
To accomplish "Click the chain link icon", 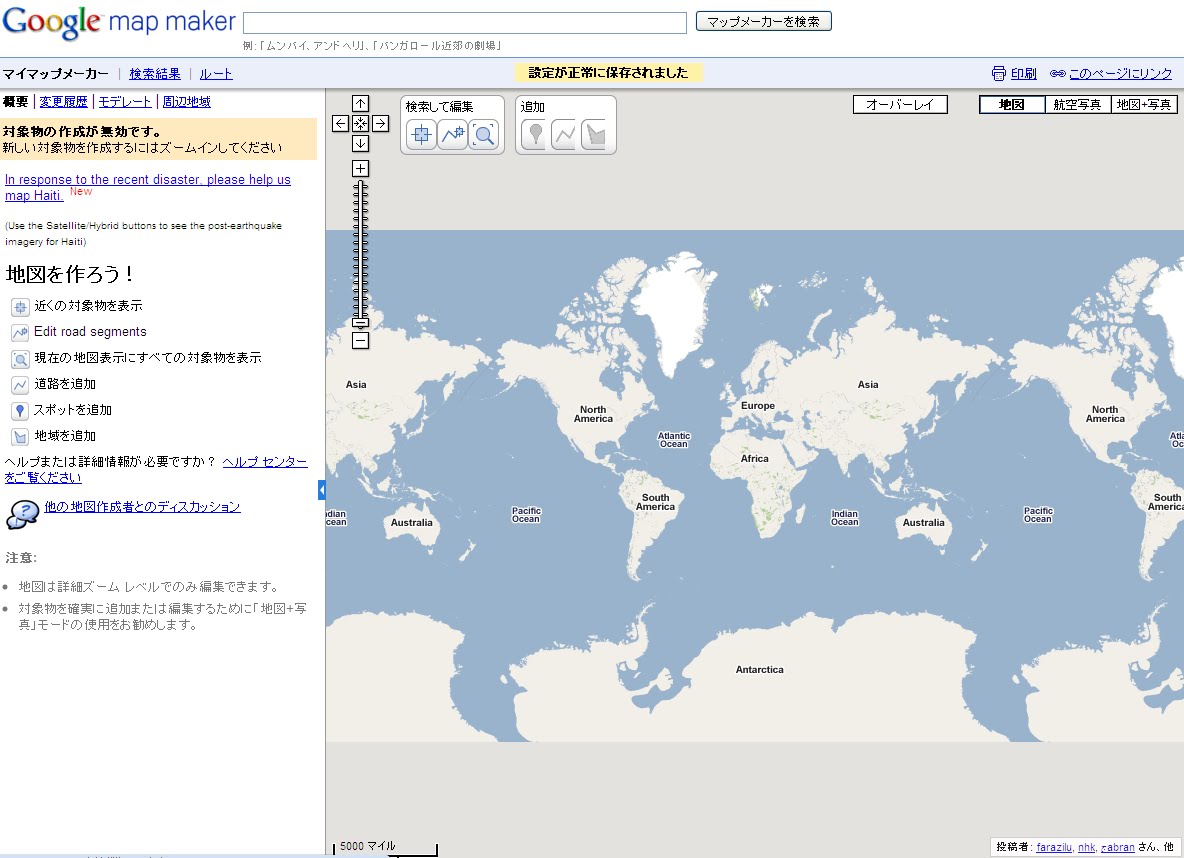I will [1057, 73].
